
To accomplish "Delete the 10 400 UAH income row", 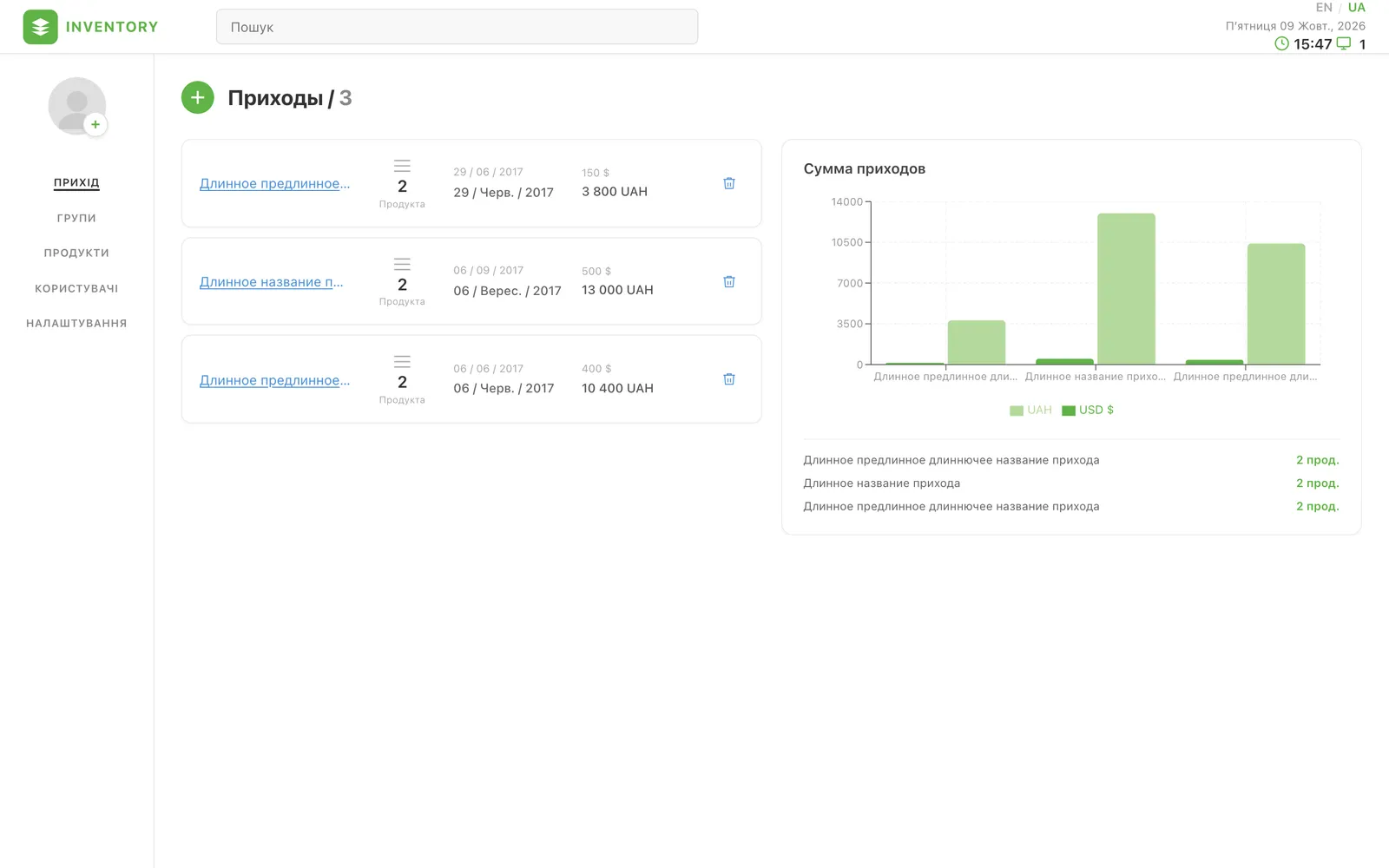I will pyautogui.click(x=729, y=379).
